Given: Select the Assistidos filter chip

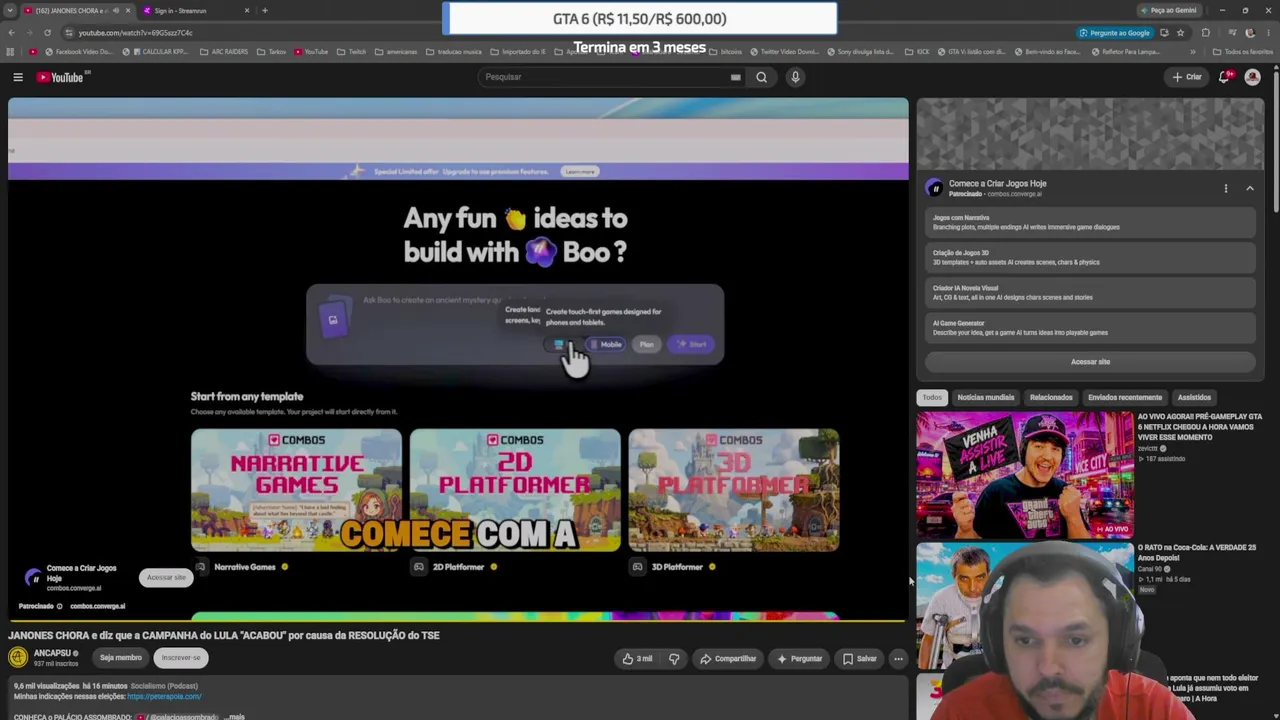Looking at the screenshot, I should pos(1194,397).
